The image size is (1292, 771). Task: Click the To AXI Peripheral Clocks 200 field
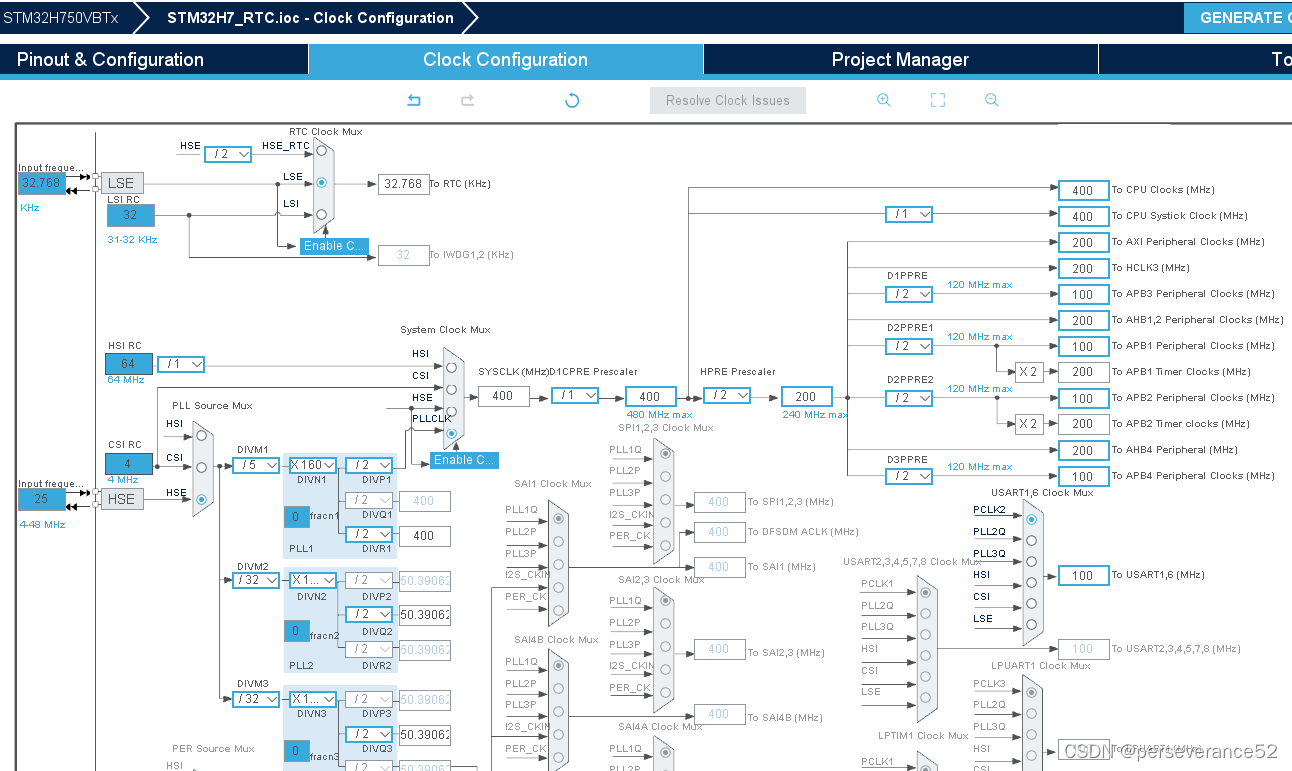pyautogui.click(x=1083, y=242)
